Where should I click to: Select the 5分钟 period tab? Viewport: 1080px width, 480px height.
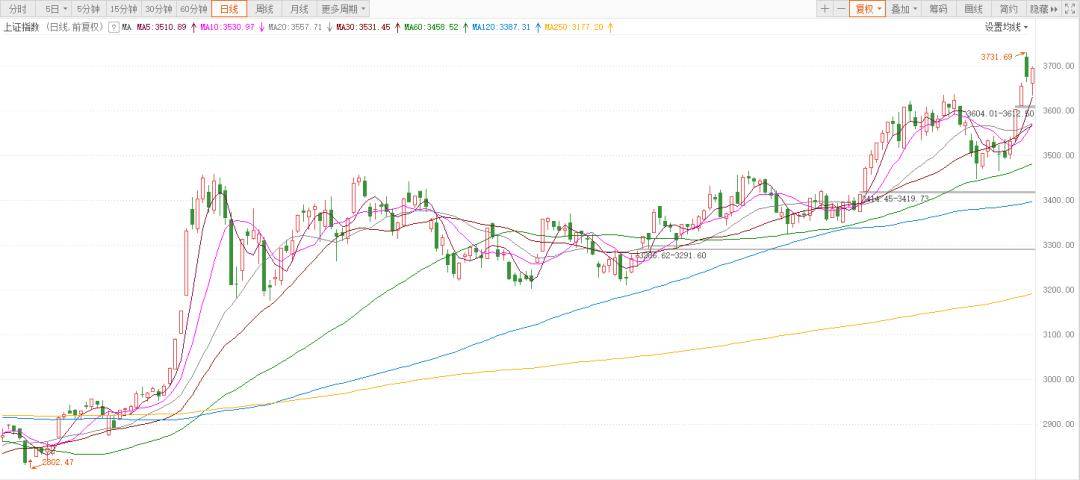pos(89,9)
